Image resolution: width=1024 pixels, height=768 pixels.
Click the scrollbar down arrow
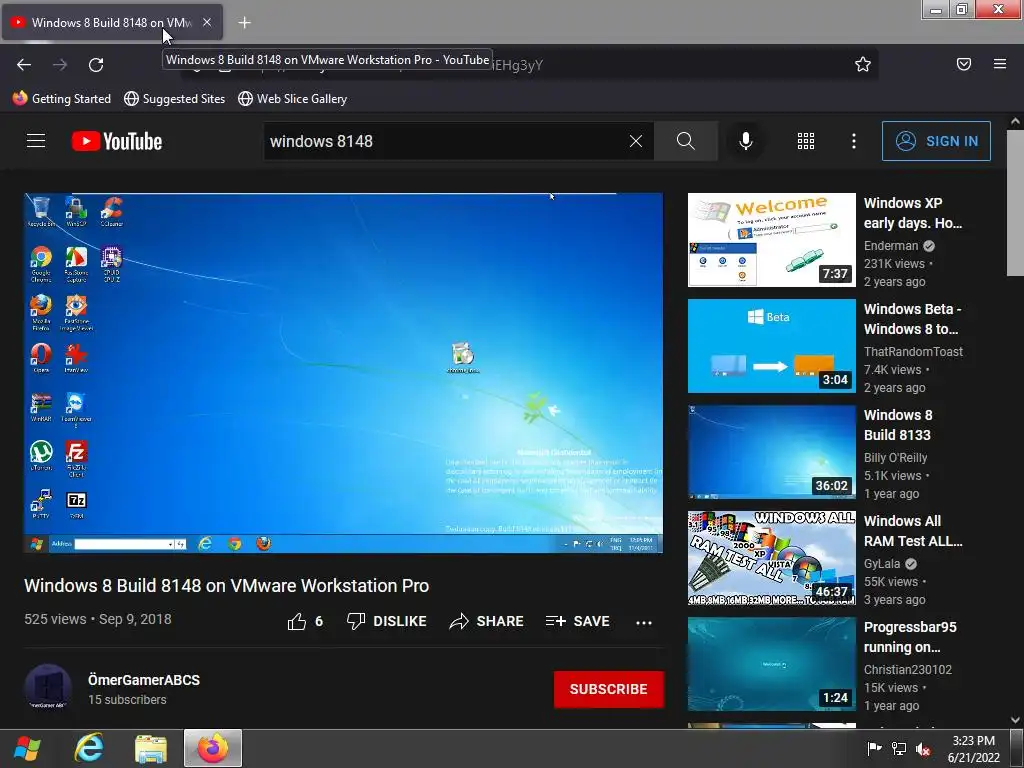click(x=1015, y=720)
